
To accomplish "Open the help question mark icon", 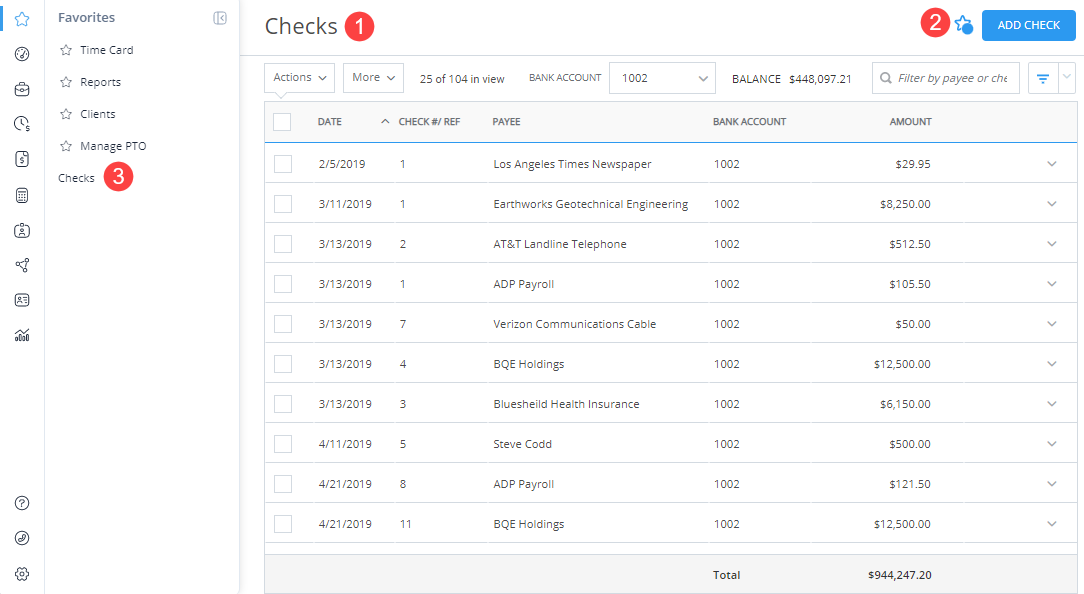I will (22, 503).
